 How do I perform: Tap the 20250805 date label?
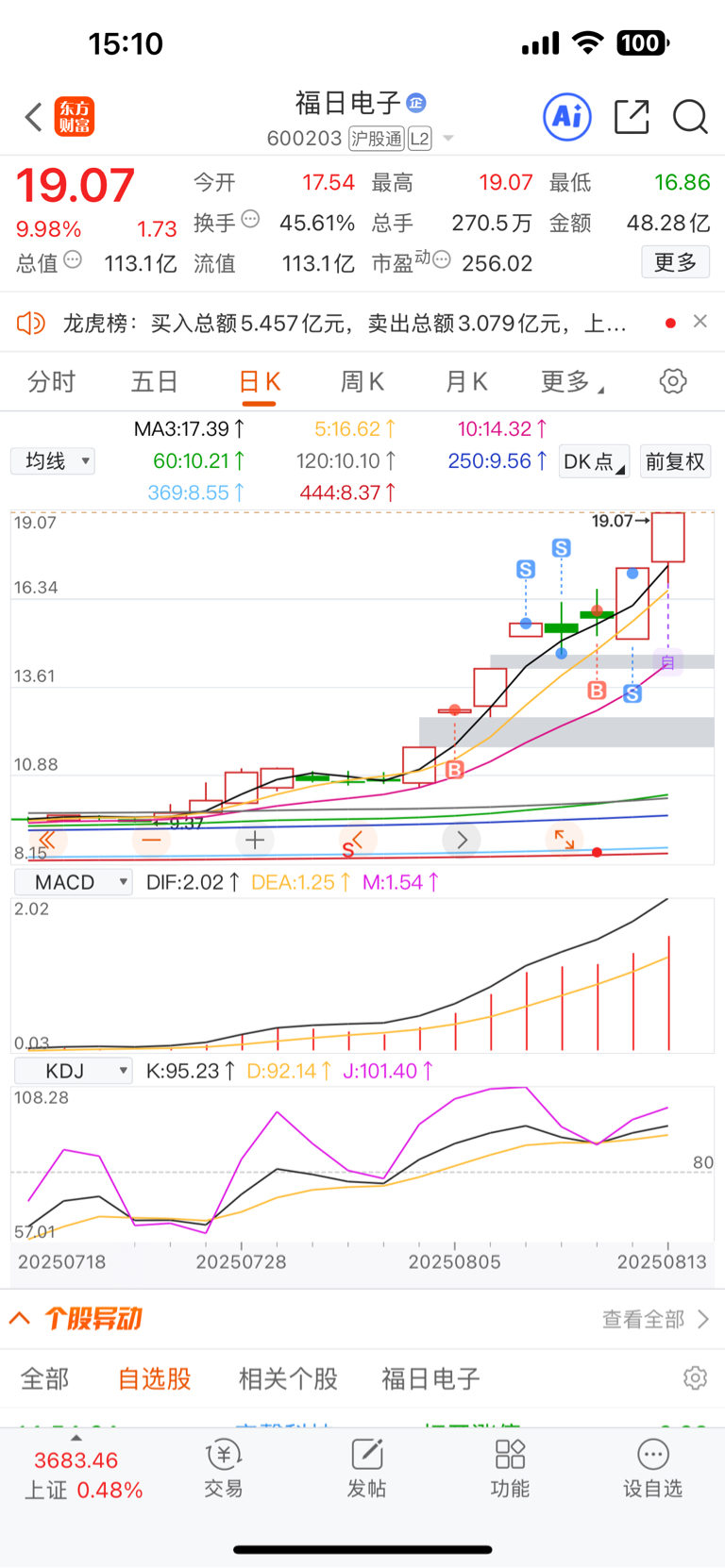tap(454, 1262)
